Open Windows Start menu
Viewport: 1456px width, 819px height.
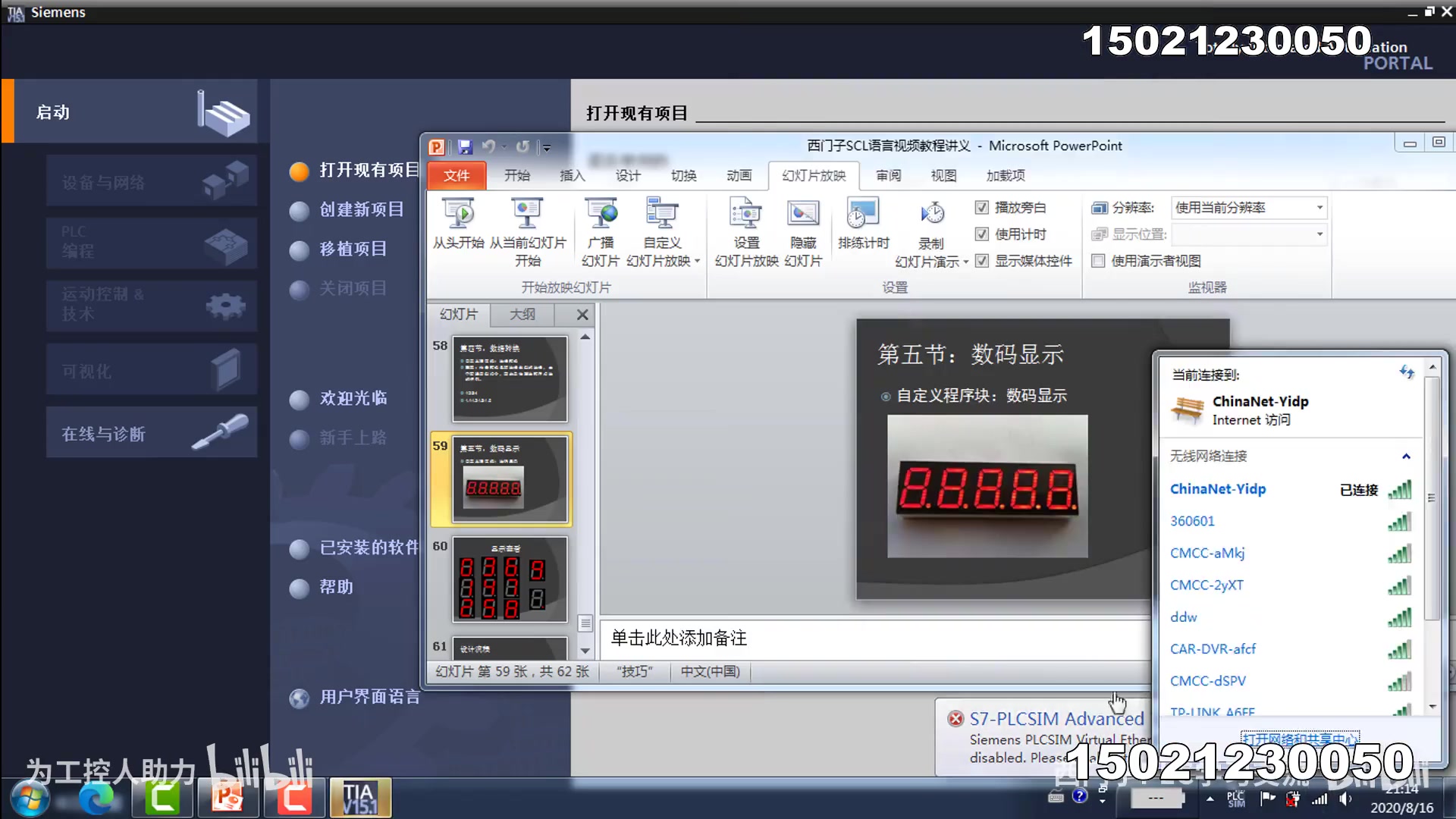(30, 799)
